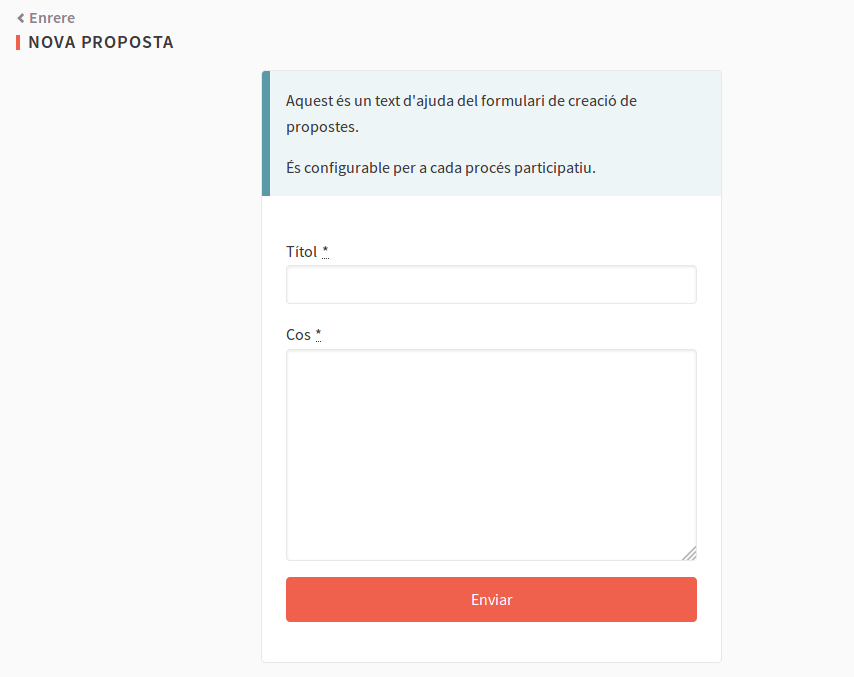Select the required-field marker on Títol
This screenshot has height=677, width=854.
[x=324, y=251]
